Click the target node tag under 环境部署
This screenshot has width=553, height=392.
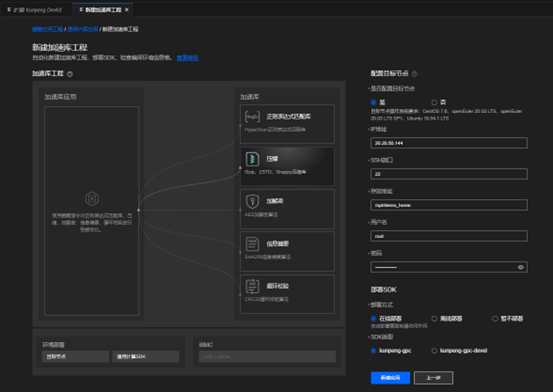[x=75, y=357]
